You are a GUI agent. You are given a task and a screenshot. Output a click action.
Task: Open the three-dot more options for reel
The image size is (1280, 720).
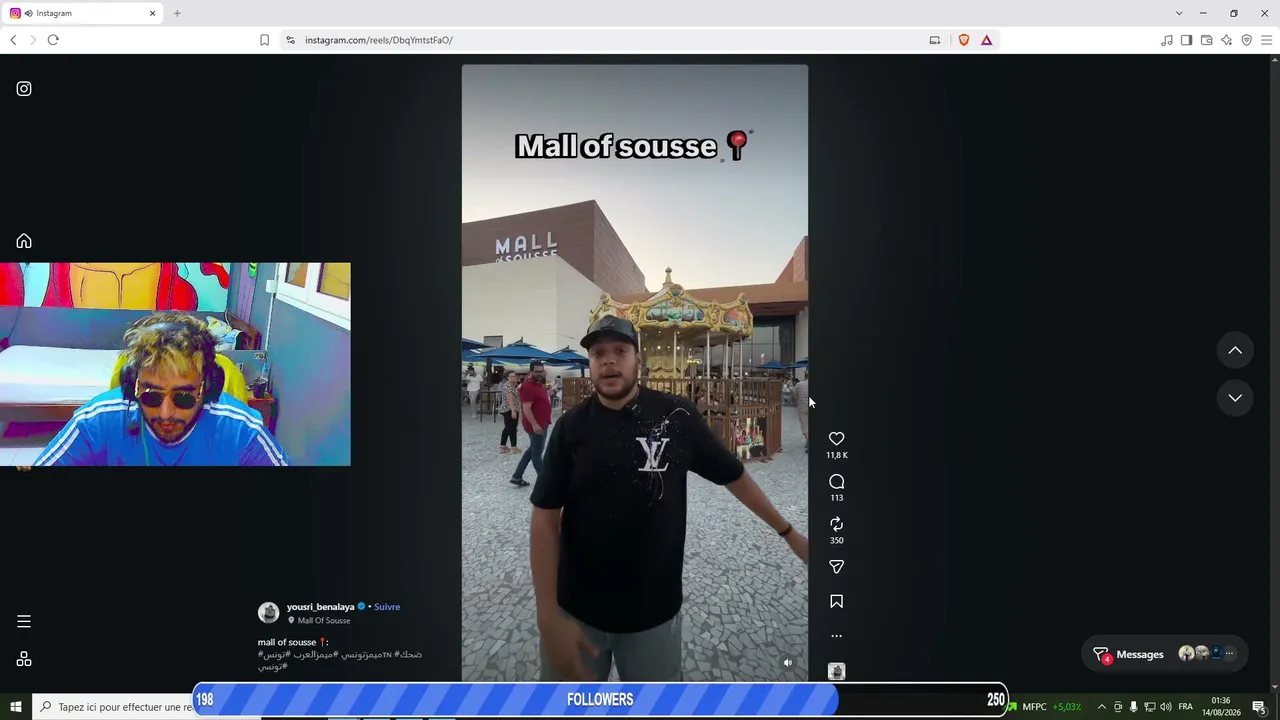pos(837,636)
